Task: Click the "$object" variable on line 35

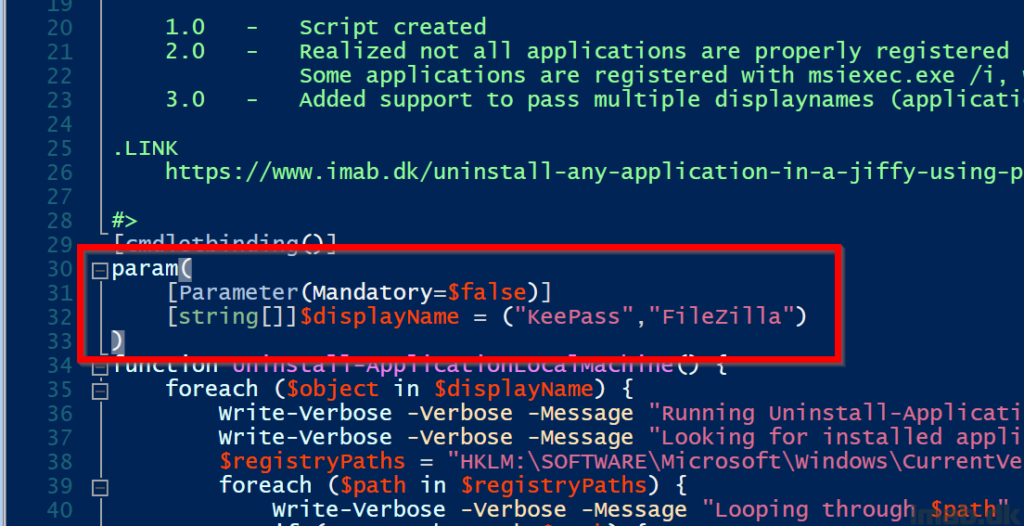Action: (x=332, y=389)
